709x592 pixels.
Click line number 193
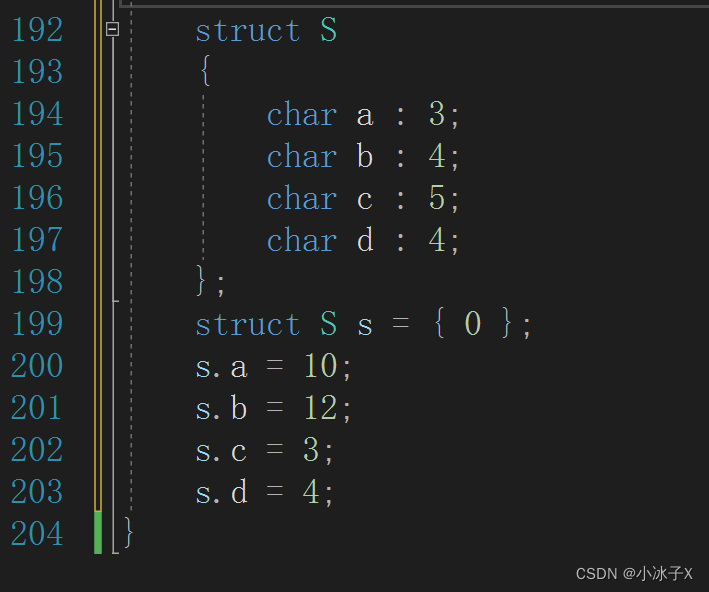coord(37,71)
